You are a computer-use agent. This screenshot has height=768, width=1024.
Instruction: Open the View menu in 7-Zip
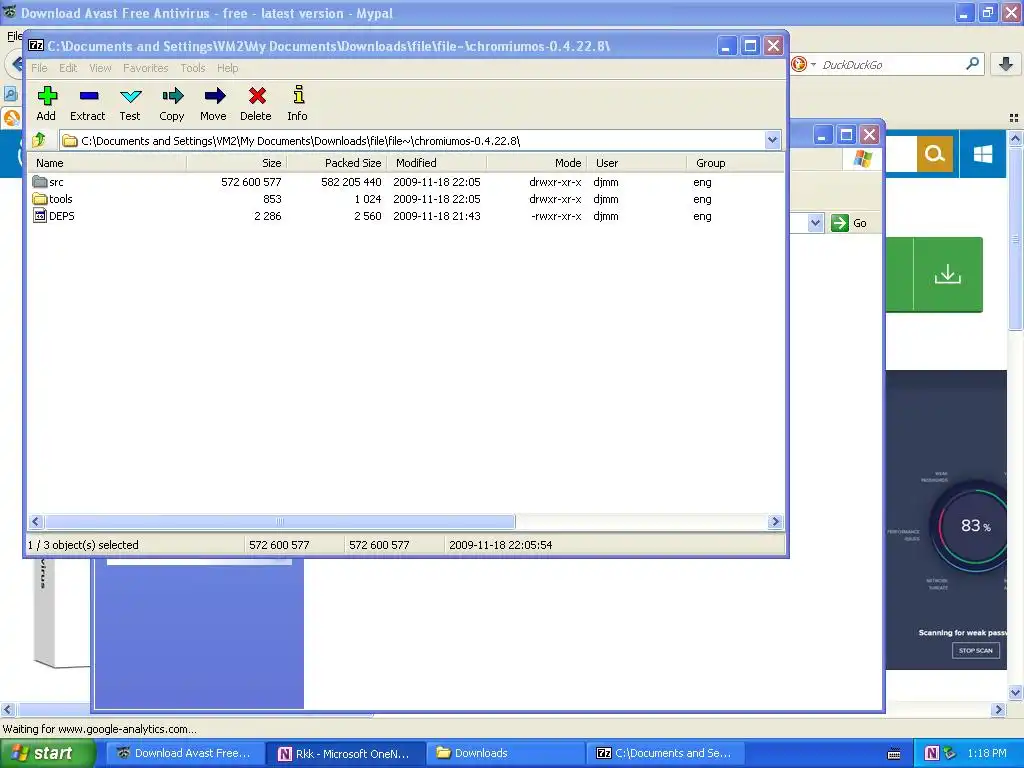tap(100, 68)
